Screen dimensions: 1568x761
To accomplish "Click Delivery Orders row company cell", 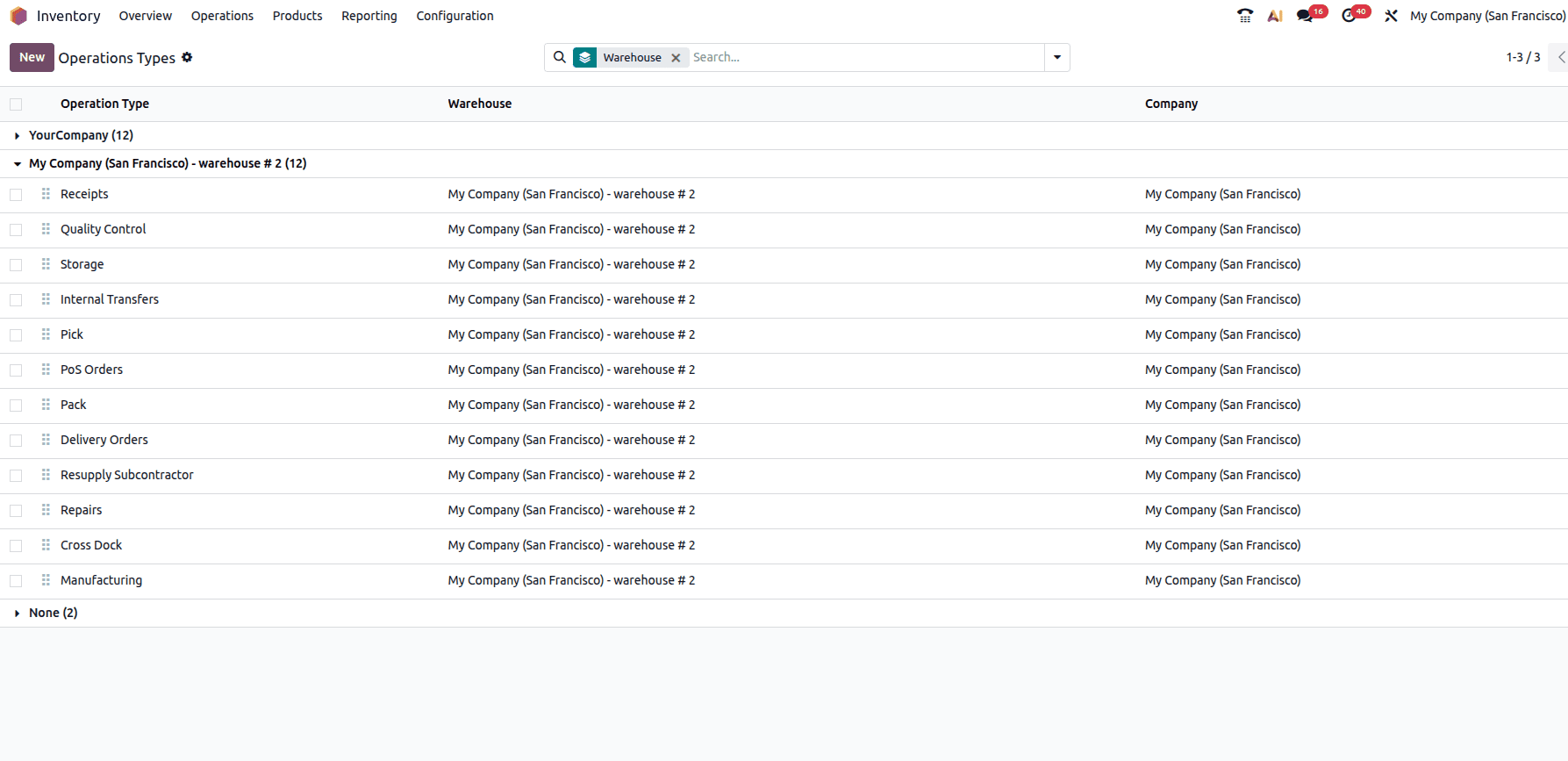I will point(1222,440).
